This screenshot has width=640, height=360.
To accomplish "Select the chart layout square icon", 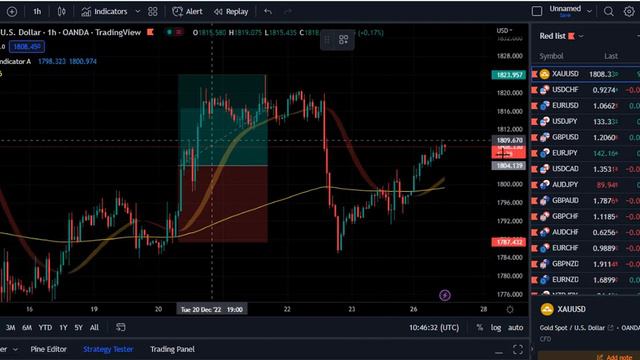I will (x=537, y=11).
